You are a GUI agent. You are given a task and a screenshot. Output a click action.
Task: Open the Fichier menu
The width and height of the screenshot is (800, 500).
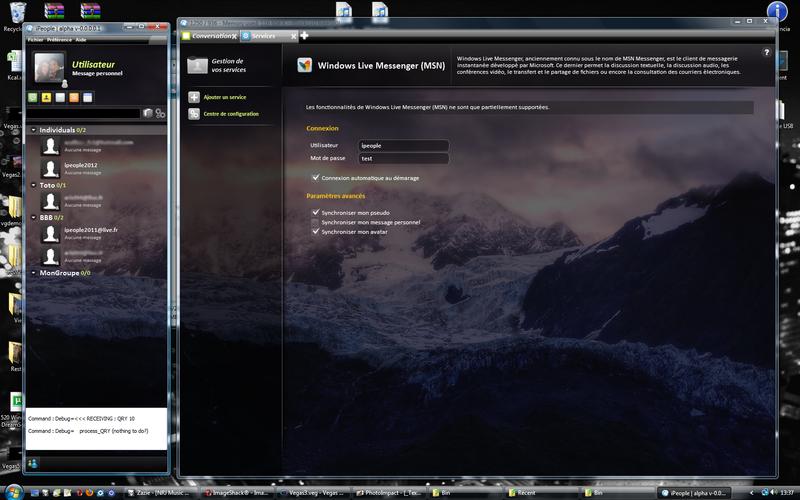35,40
